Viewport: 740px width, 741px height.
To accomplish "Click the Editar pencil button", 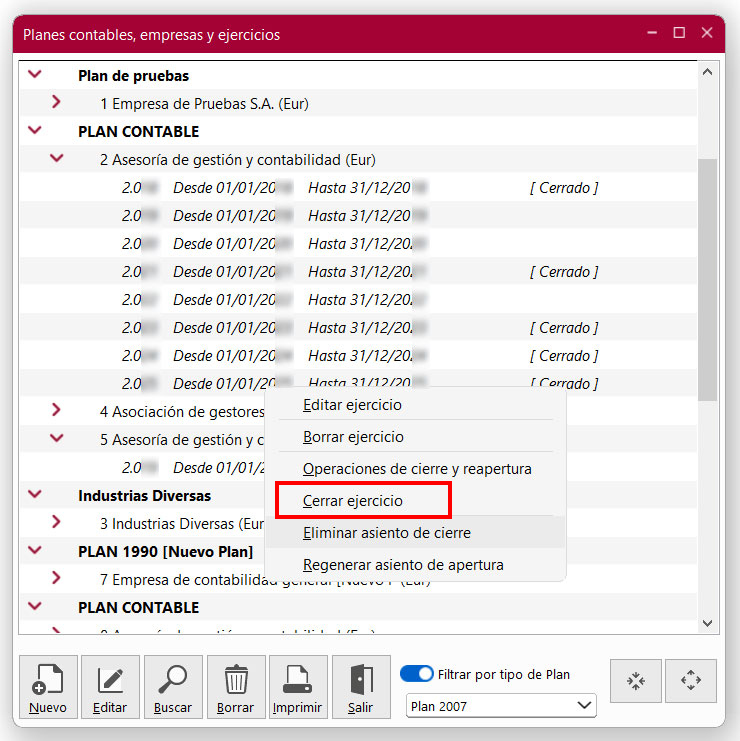I will point(110,687).
